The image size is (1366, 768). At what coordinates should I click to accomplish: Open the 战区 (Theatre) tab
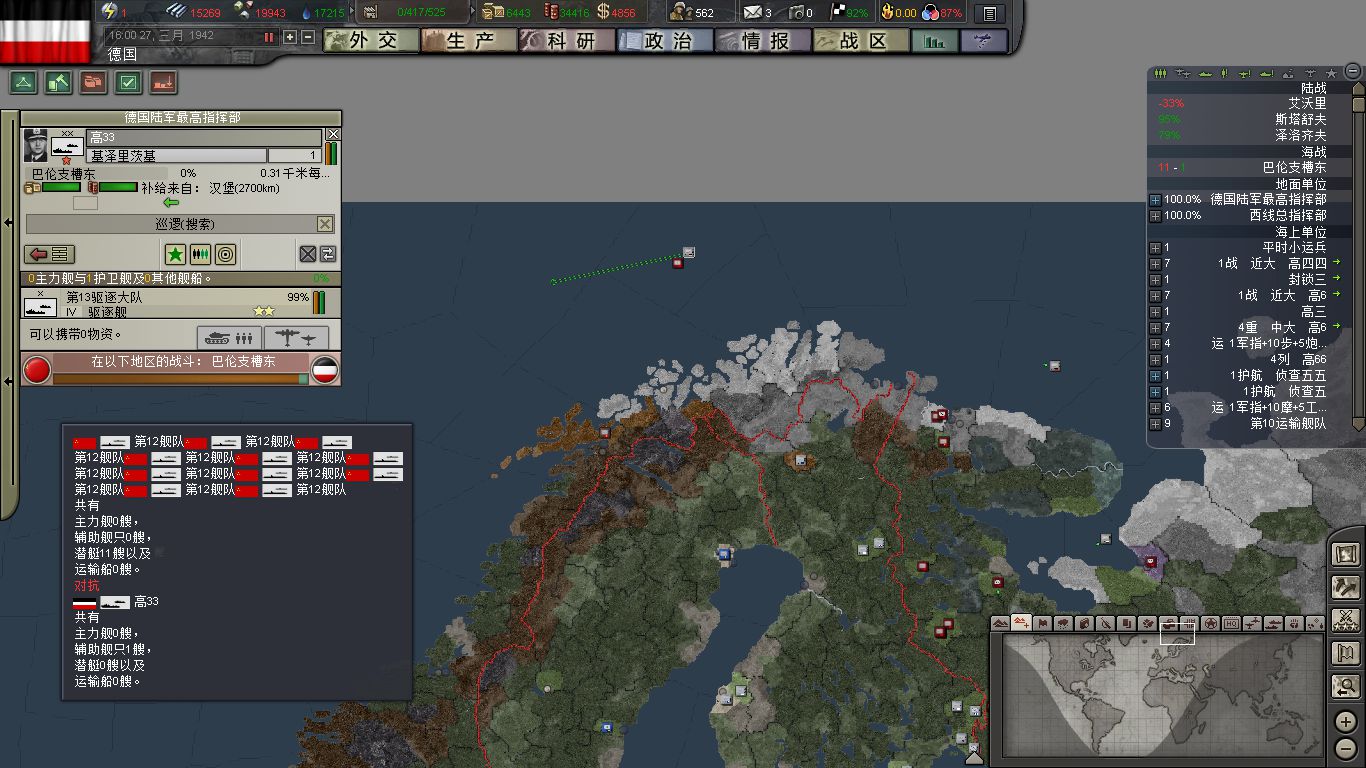[x=861, y=40]
